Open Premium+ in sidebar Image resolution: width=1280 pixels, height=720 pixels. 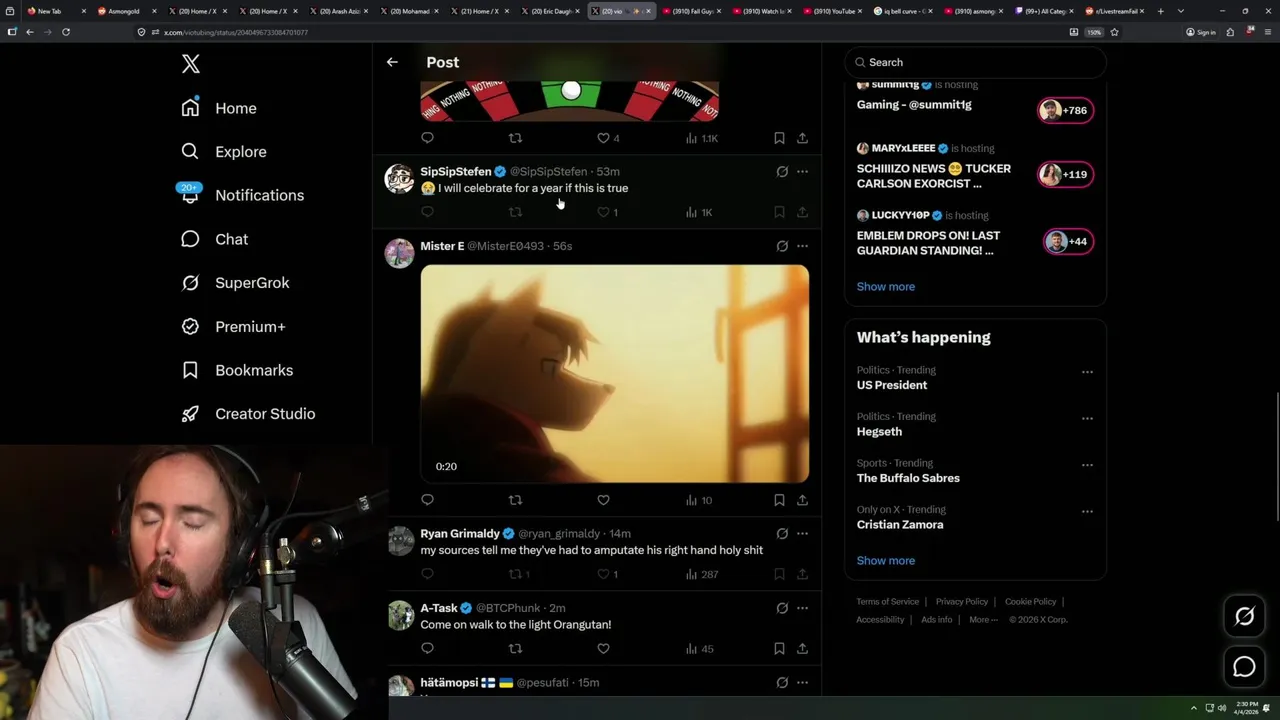tap(233, 327)
